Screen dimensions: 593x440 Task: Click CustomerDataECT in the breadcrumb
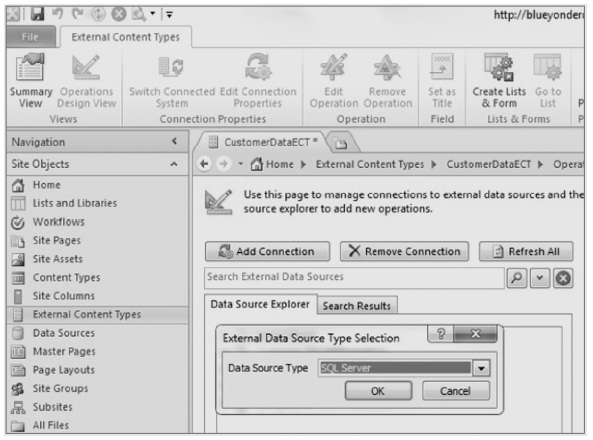tap(489, 164)
